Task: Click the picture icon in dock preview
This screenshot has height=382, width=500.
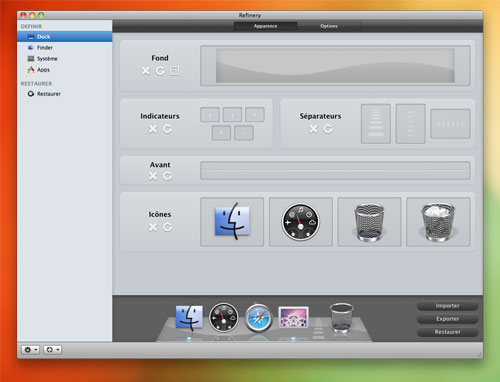Action: (293, 317)
